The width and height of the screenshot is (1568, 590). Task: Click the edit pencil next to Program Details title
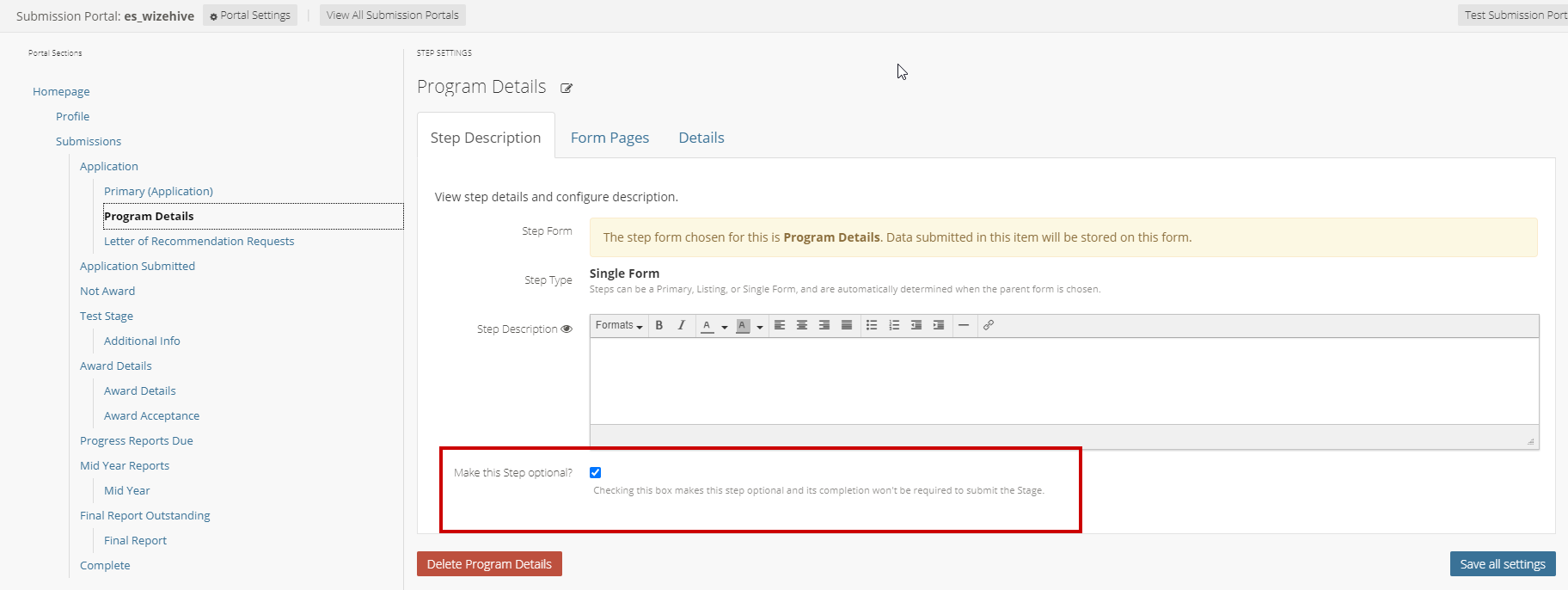[x=567, y=88]
